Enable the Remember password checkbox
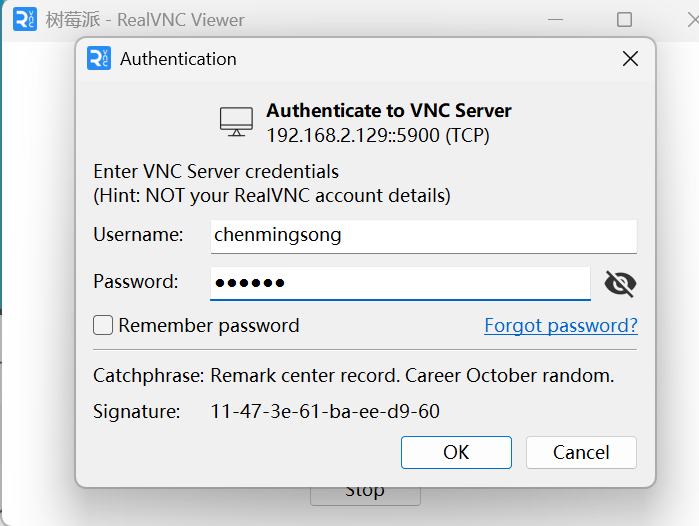Image resolution: width=699 pixels, height=526 pixels. point(103,325)
